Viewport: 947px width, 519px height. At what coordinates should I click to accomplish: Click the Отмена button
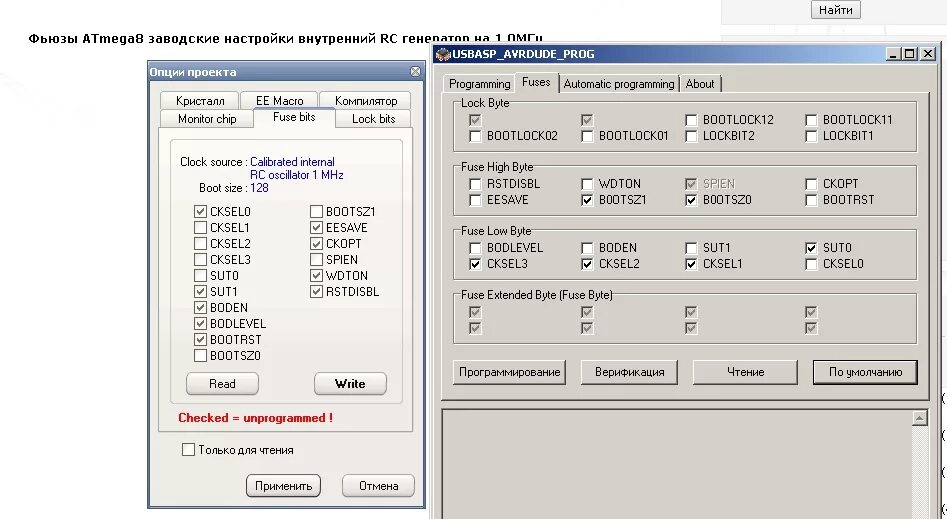click(x=379, y=486)
